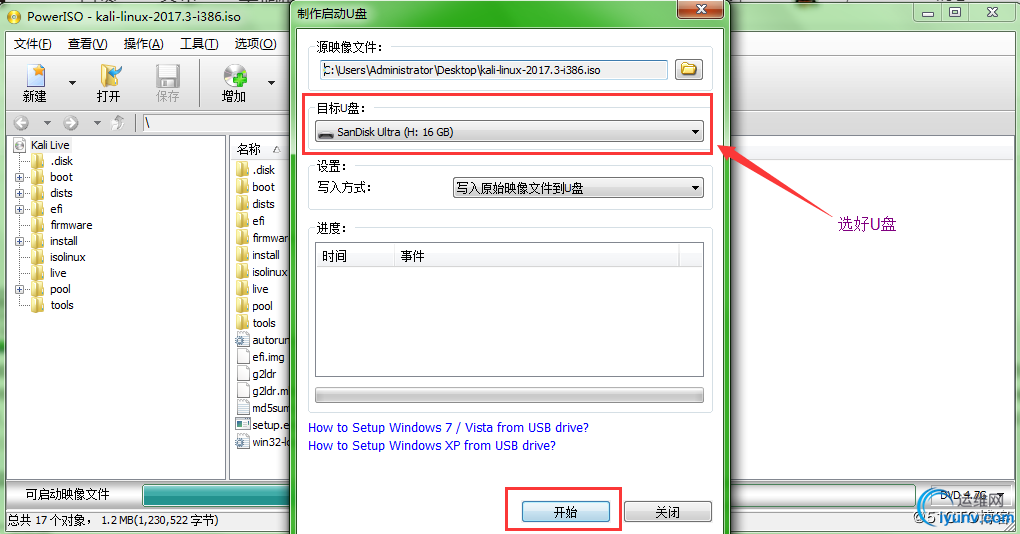The height and width of the screenshot is (534, 1020).
Task: Click the PowerISO disc icon in title bar
Action: (14, 16)
